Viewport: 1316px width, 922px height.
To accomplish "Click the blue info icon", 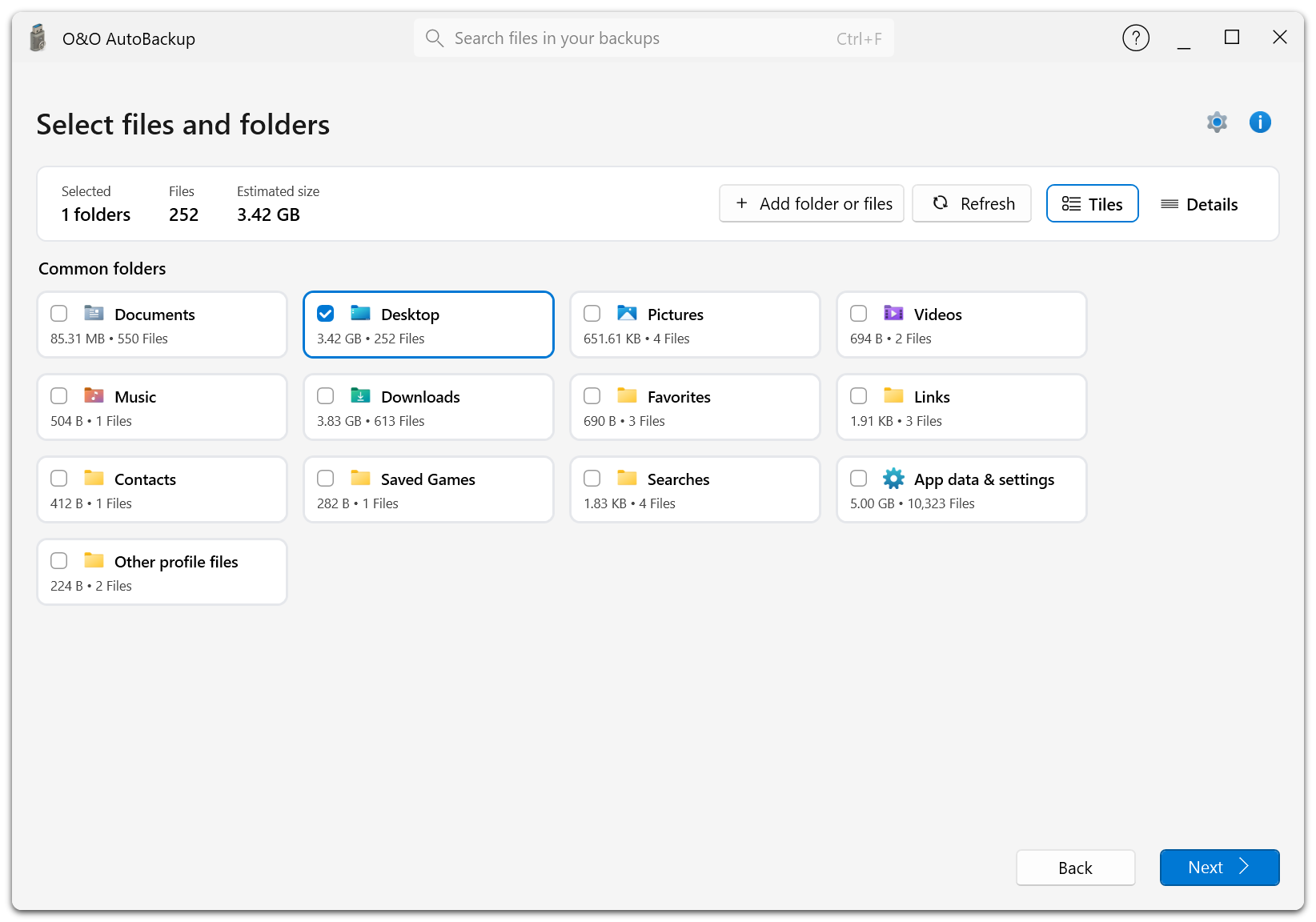I will pos(1260,122).
